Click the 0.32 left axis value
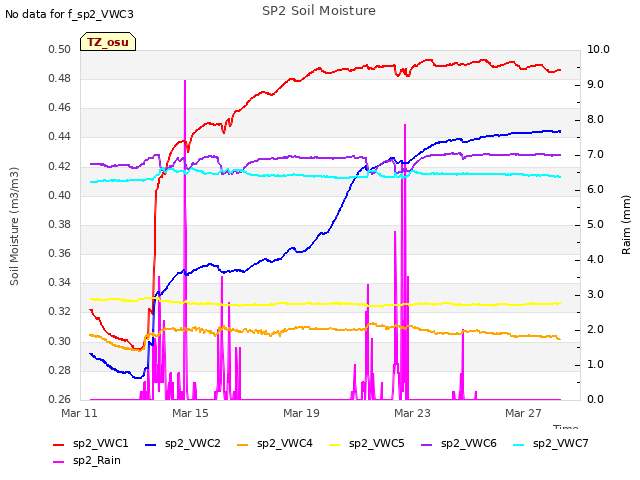 click(x=60, y=312)
